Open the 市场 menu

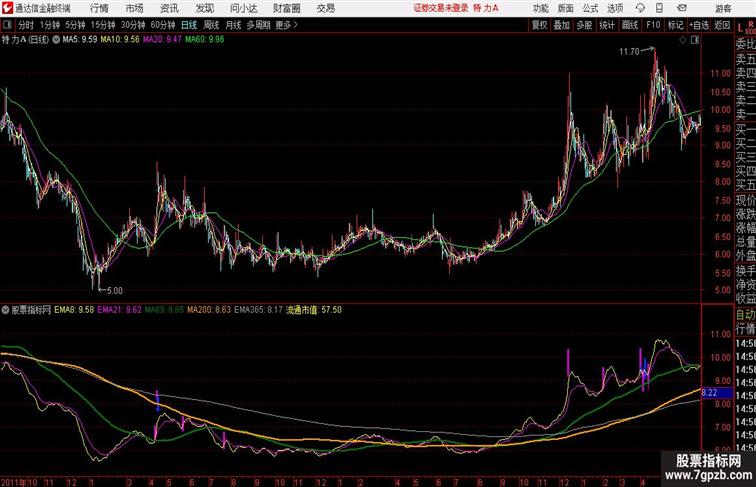[x=135, y=8]
